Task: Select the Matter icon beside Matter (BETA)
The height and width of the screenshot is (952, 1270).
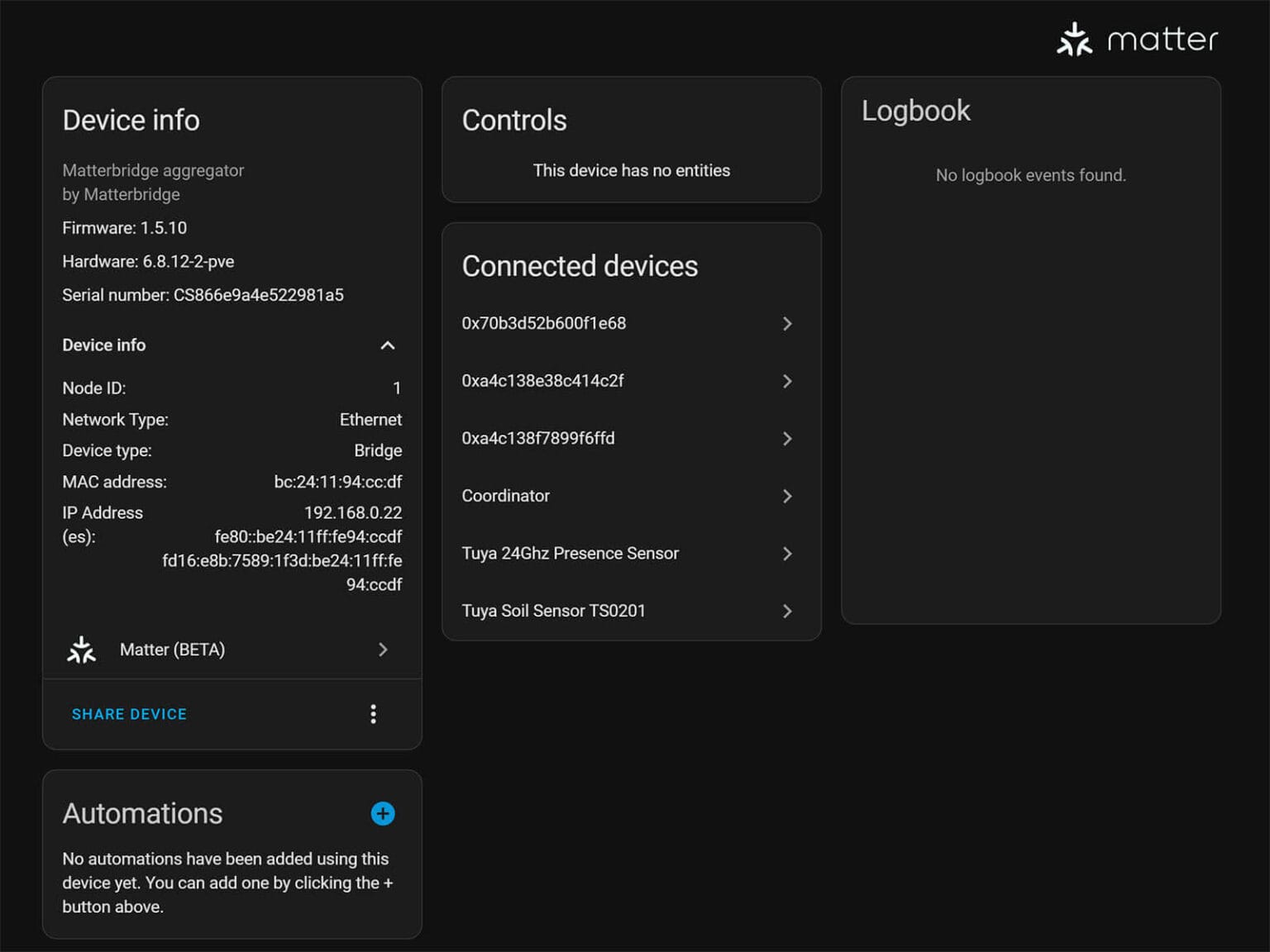Action: pyautogui.click(x=81, y=650)
